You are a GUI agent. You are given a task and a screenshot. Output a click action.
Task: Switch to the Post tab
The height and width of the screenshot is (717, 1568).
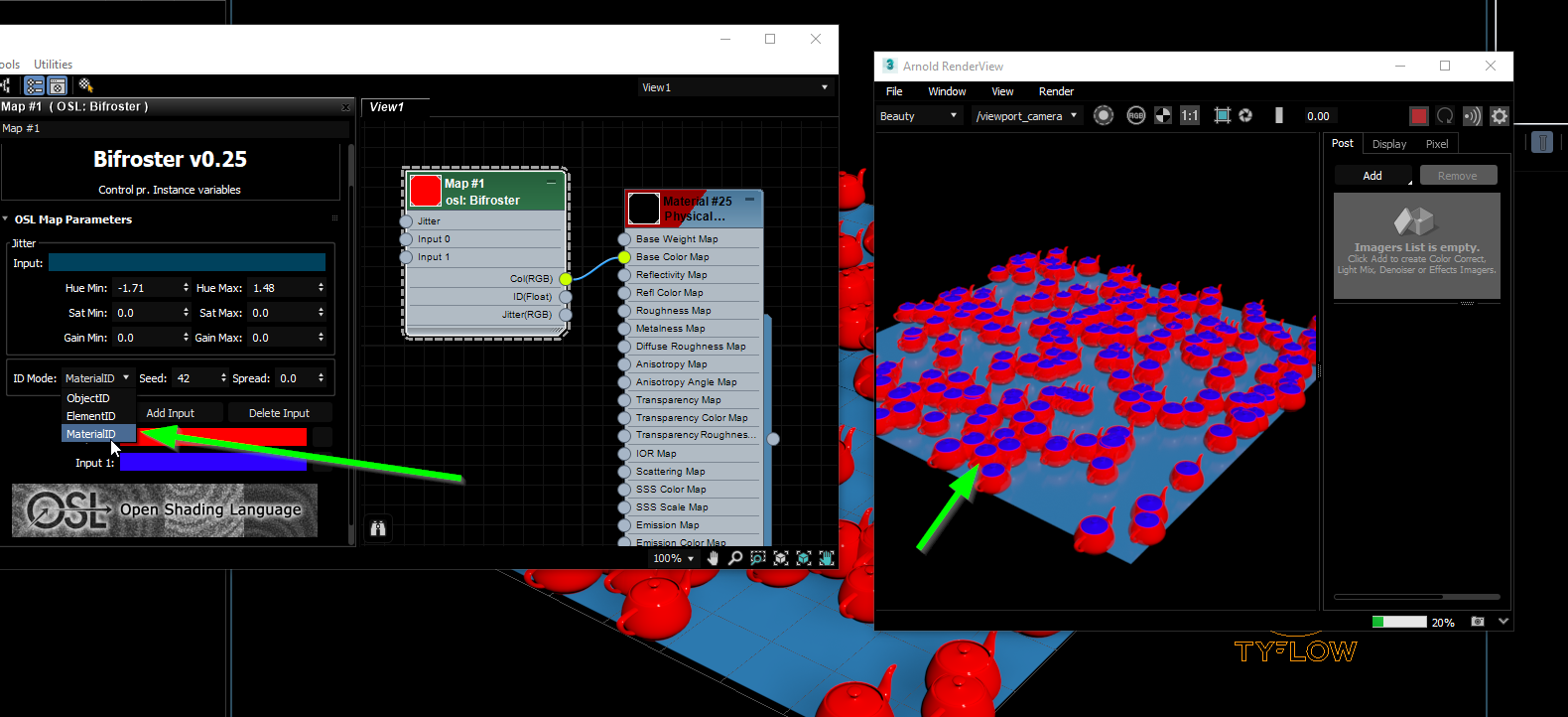[x=1342, y=143]
